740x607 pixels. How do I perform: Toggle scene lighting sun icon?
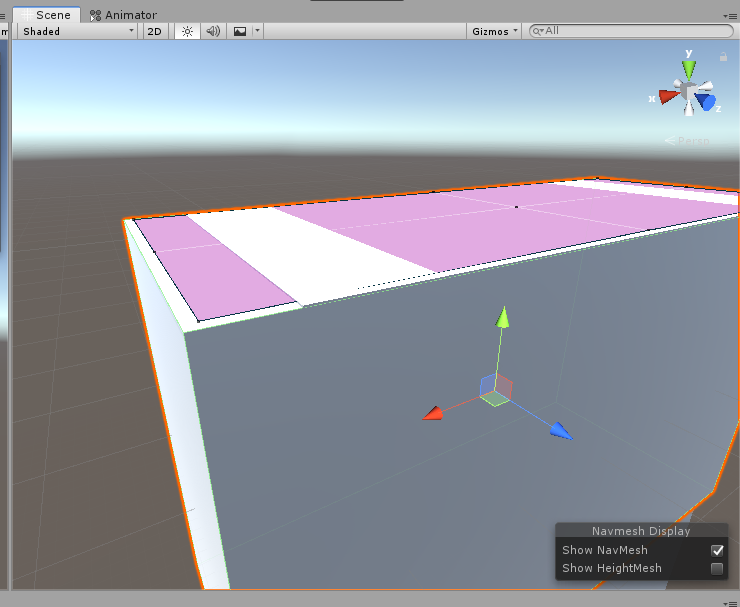pyautogui.click(x=187, y=31)
